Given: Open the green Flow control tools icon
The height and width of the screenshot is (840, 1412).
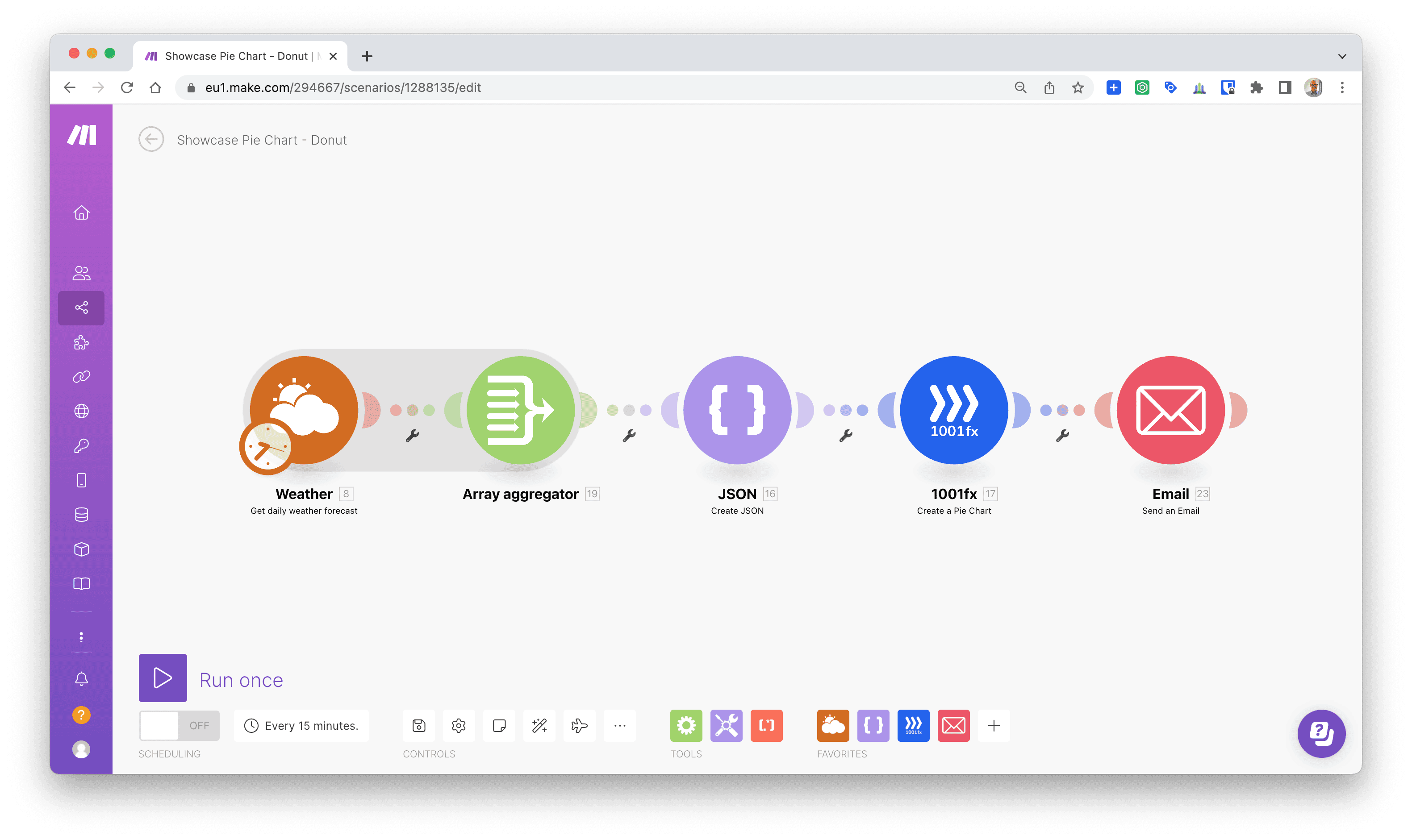Looking at the screenshot, I should (x=685, y=725).
